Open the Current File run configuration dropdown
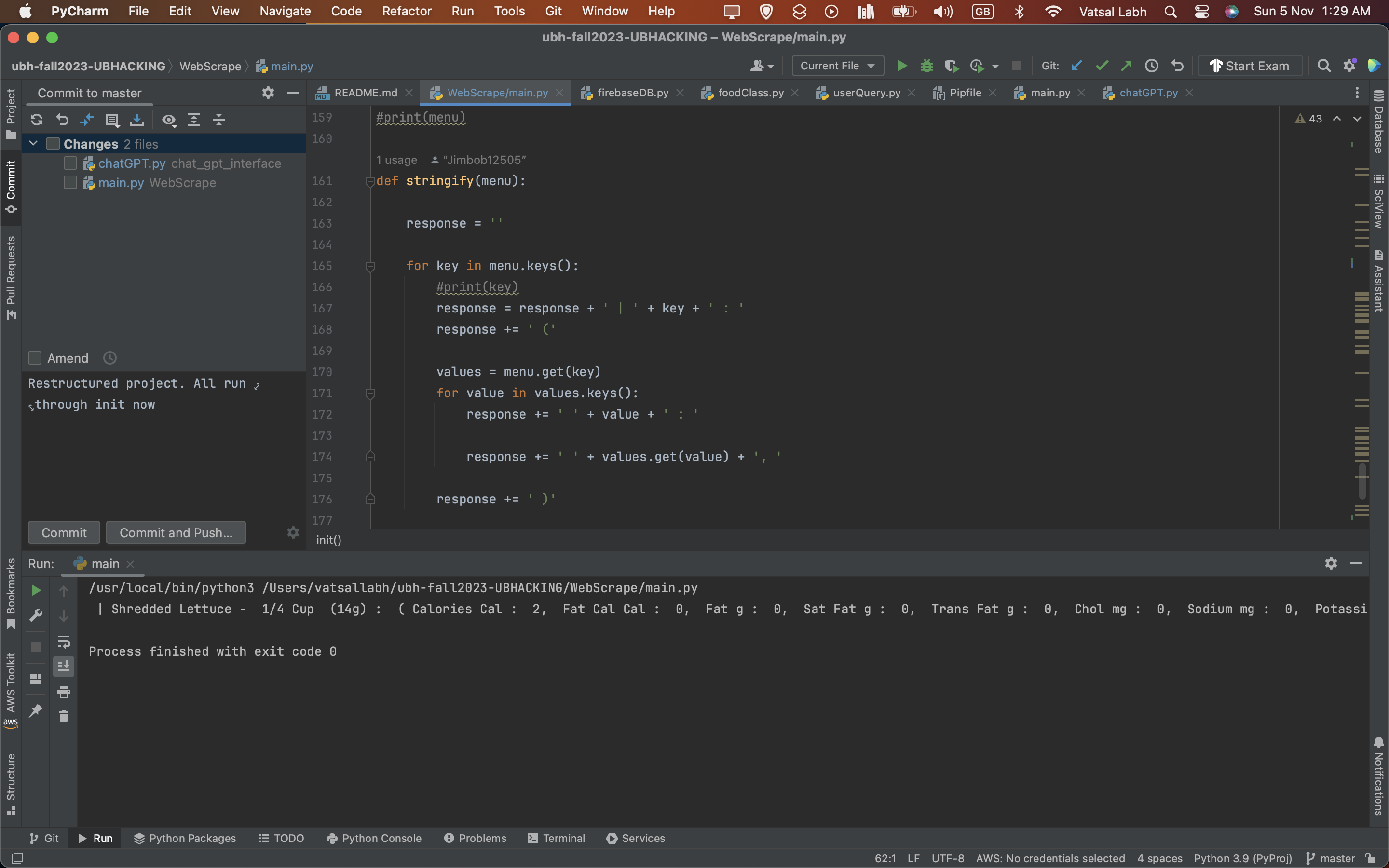1389x868 pixels. click(837, 66)
